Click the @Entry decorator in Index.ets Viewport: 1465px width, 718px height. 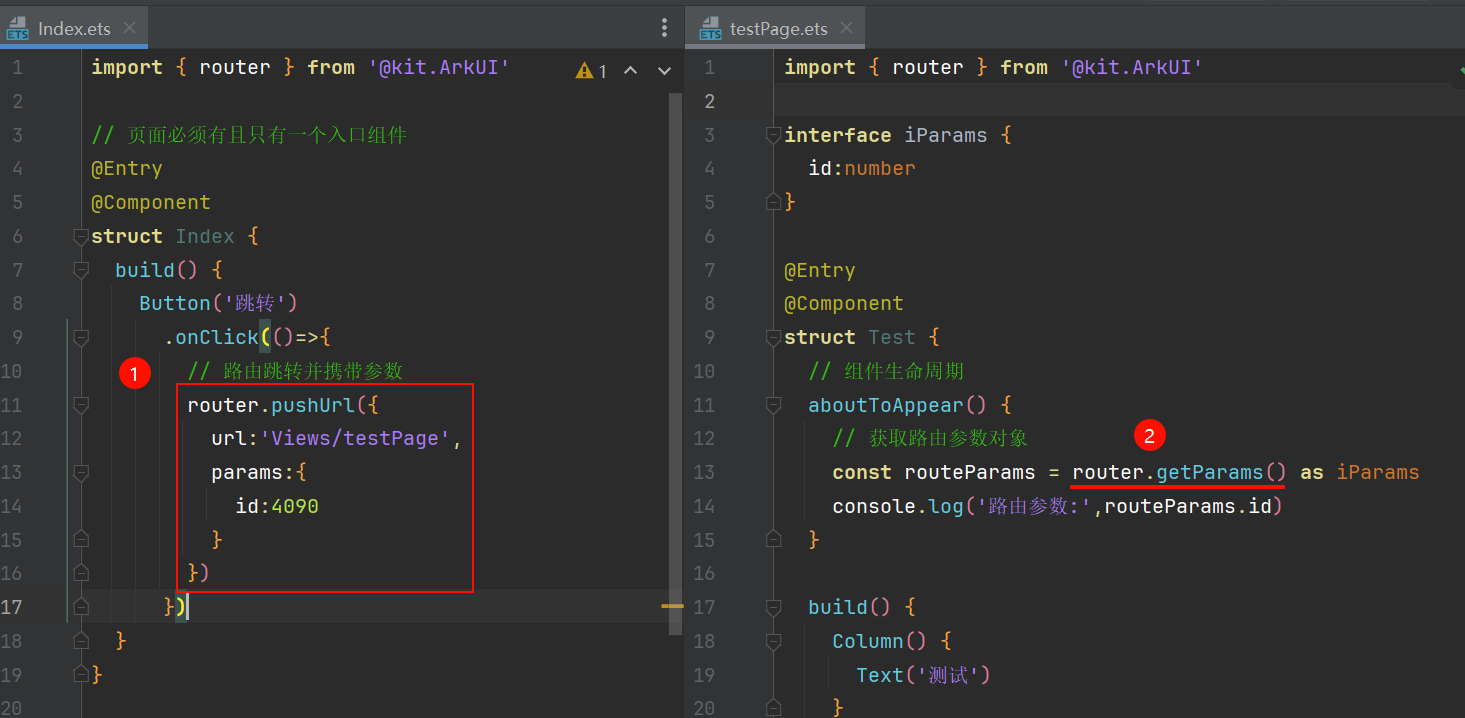(x=127, y=169)
